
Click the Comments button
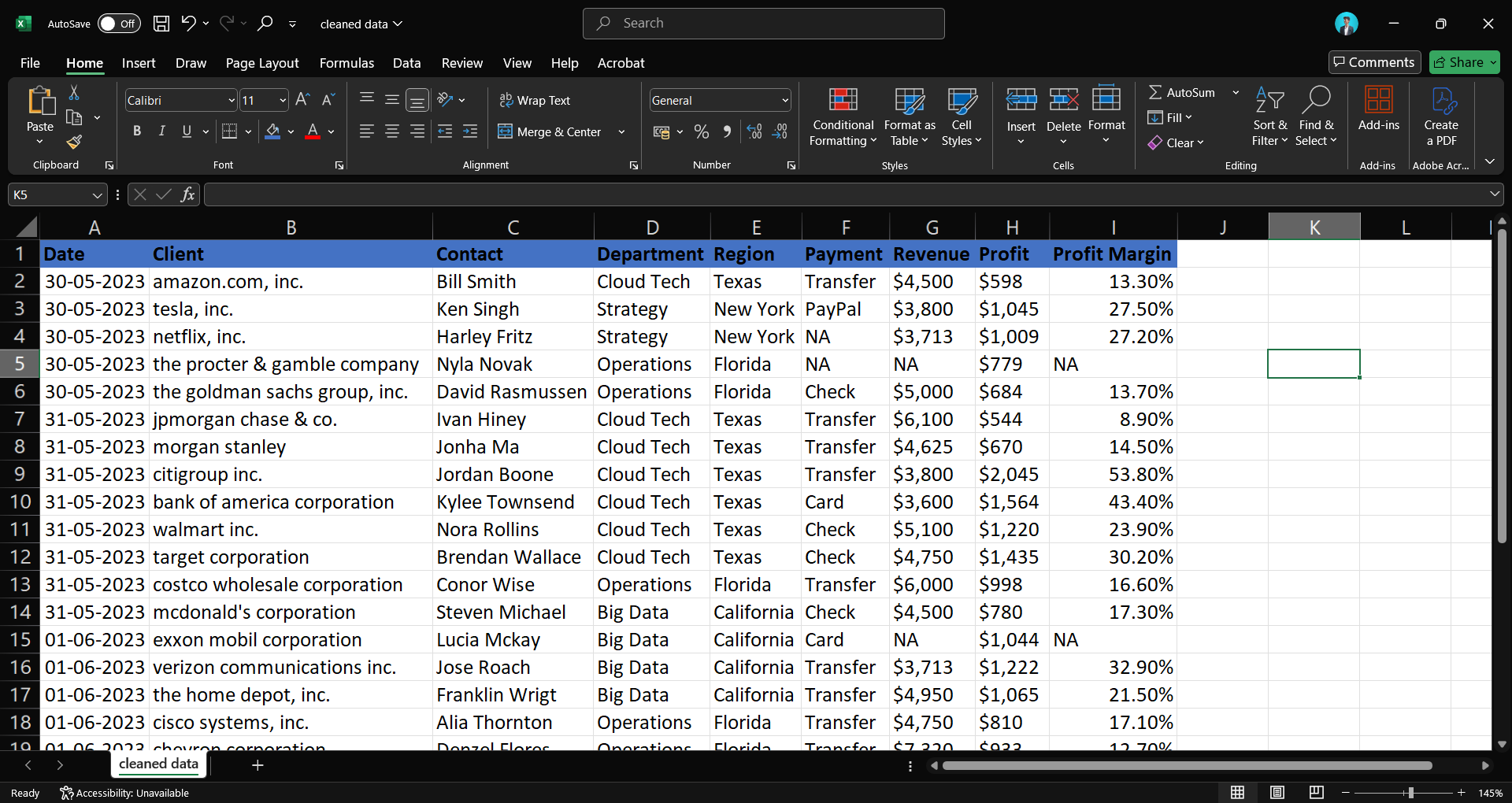(1374, 62)
